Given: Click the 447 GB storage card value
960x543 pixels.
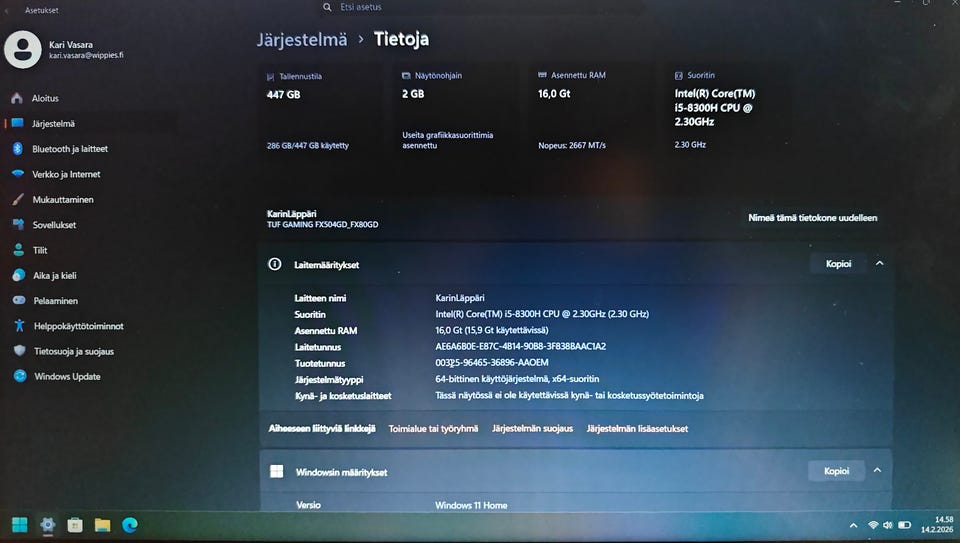Looking at the screenshot, I should click(x=283, y=94).
